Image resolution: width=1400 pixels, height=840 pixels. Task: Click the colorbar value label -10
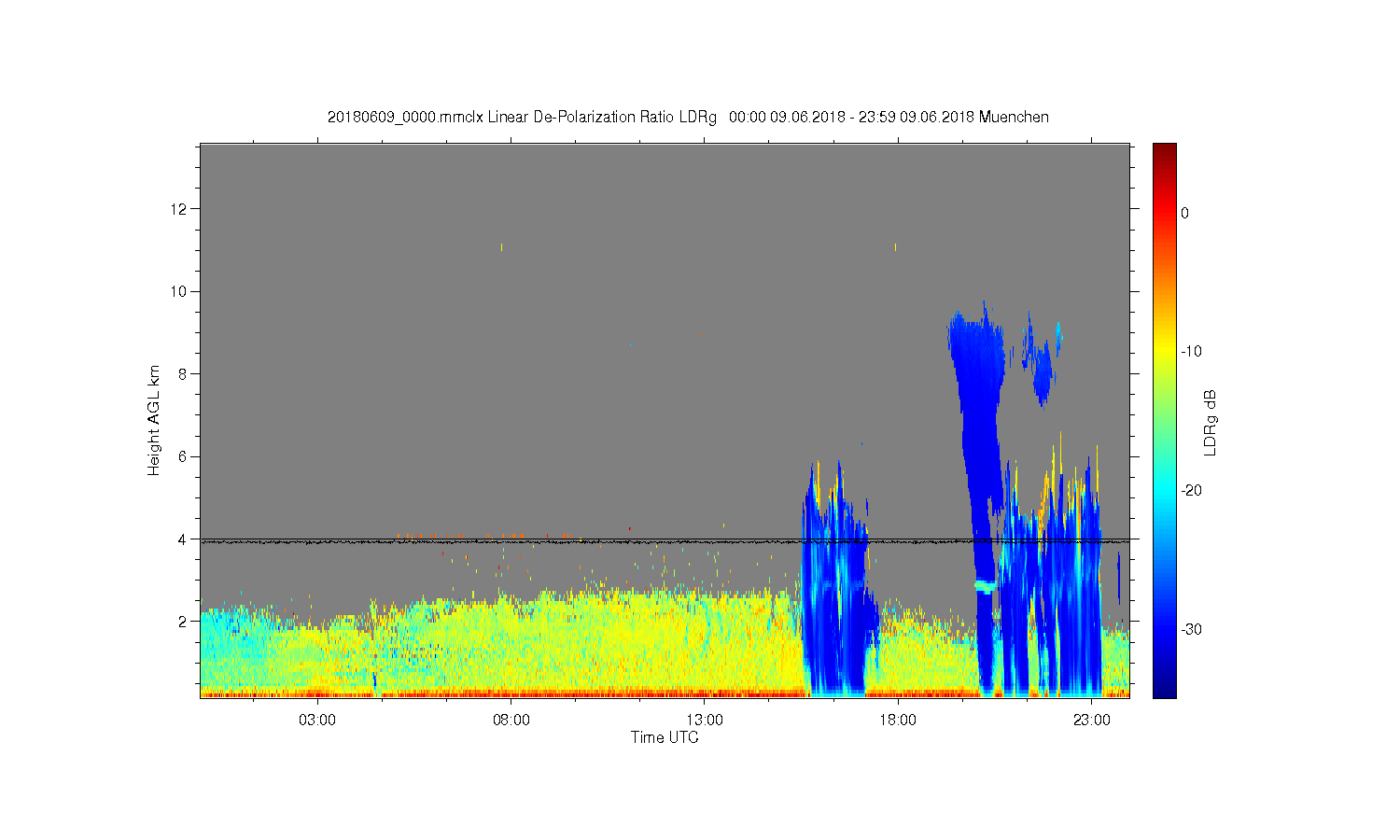tap(1191, 352)
